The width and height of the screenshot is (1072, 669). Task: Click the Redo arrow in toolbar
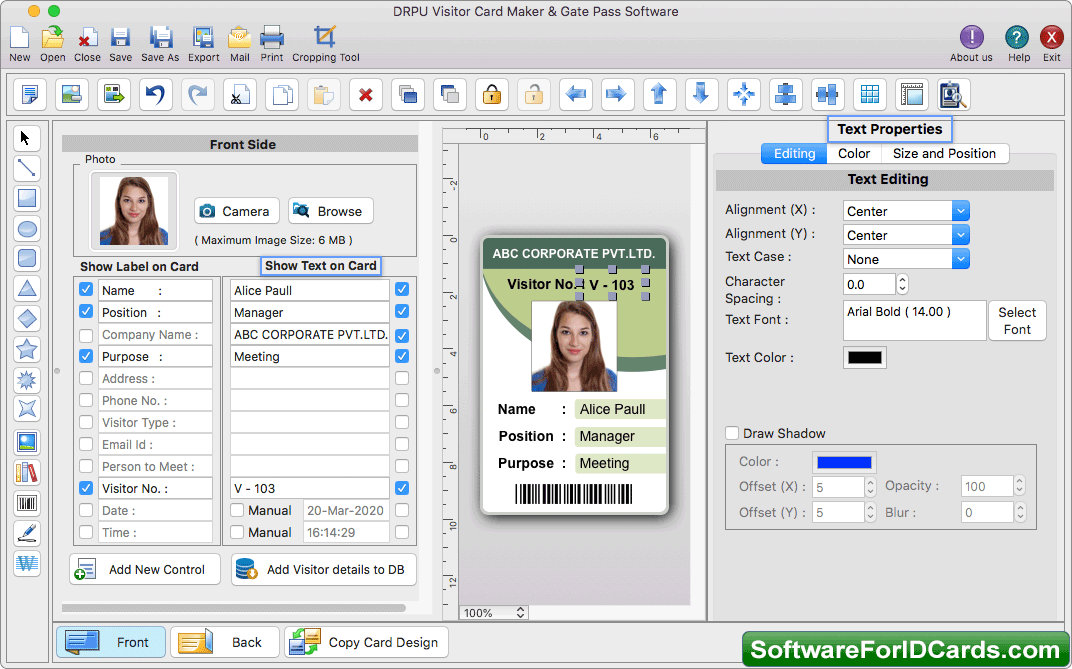(x=198, y=94)
